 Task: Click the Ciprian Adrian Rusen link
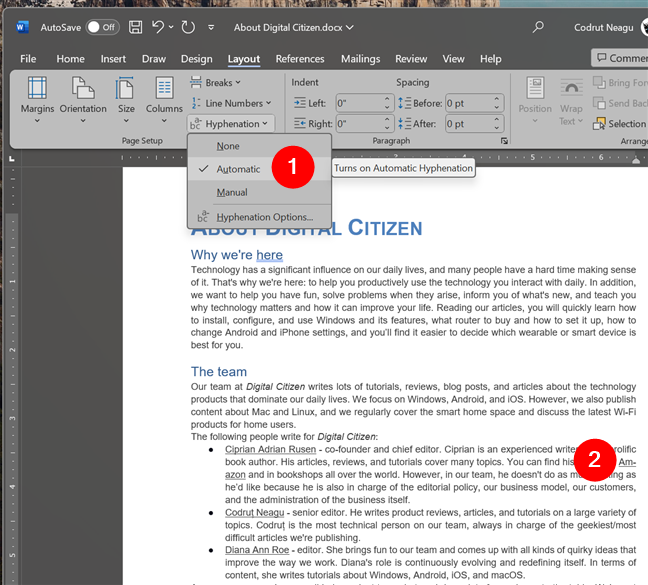coord(270,449)
